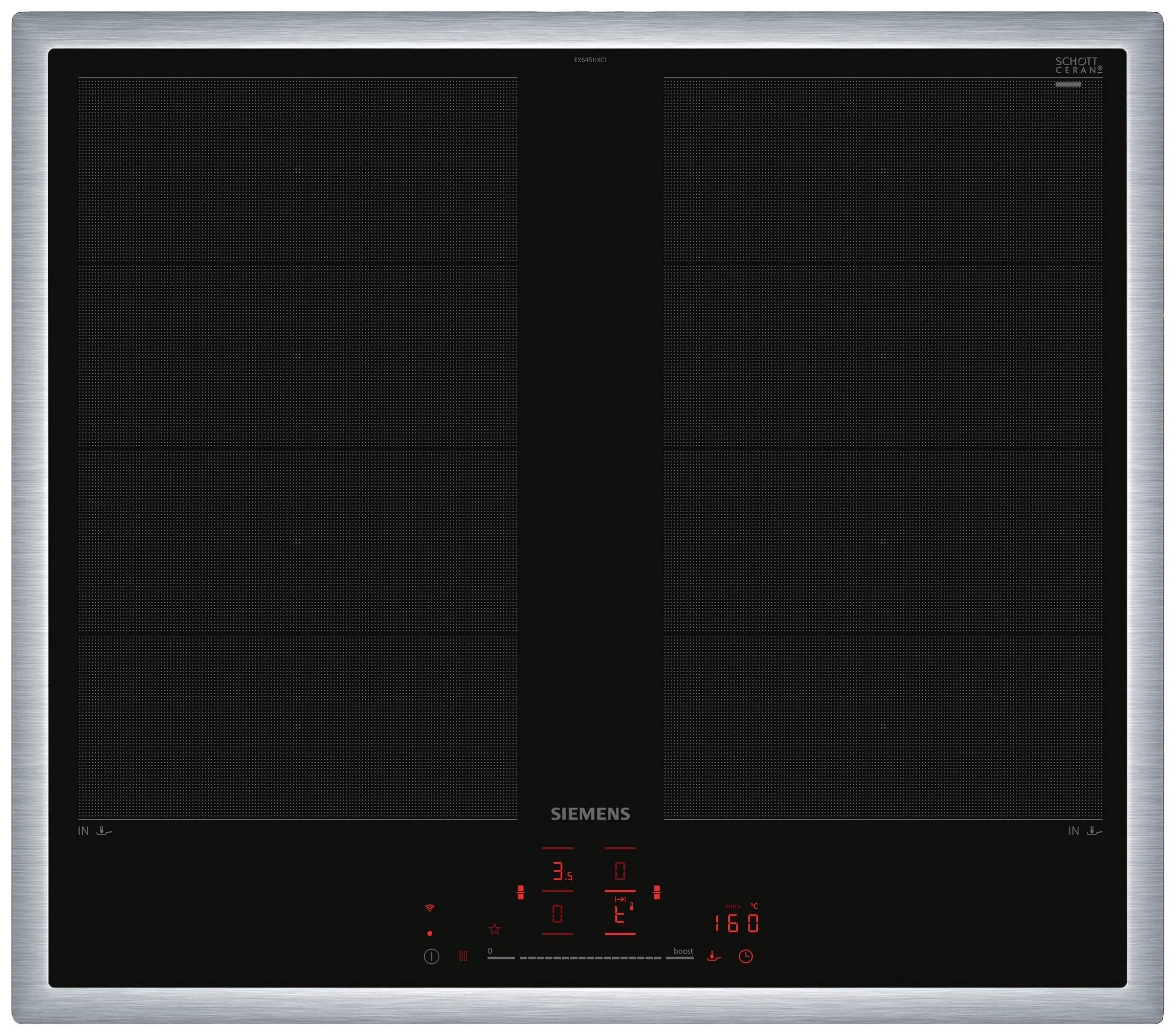Select the front left zone showing 0
The width and height of the screenshot is (1176, 1036).
[x=557, y=914]
